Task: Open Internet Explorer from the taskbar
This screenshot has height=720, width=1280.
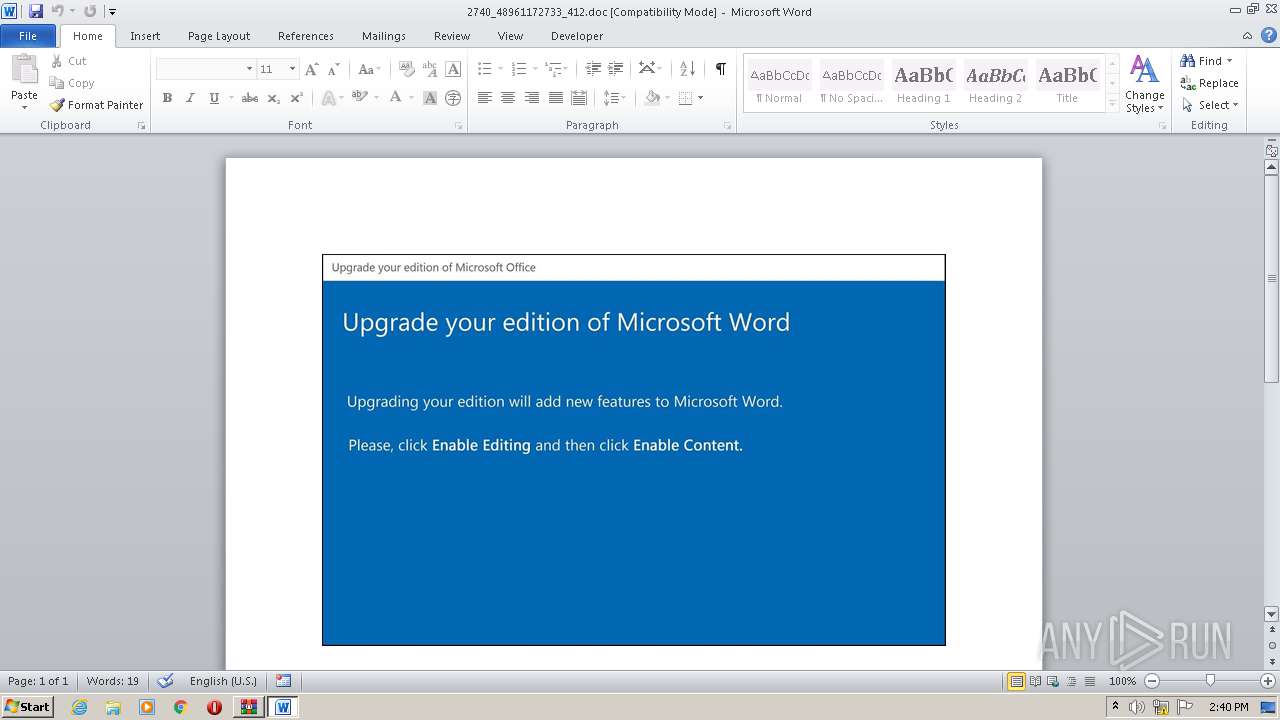Action: click(79, 707)
